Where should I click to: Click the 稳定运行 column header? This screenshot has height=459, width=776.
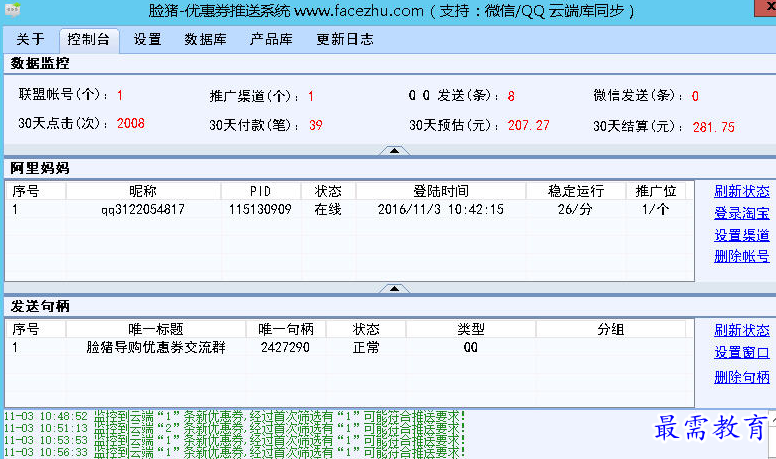click(576, 191)
